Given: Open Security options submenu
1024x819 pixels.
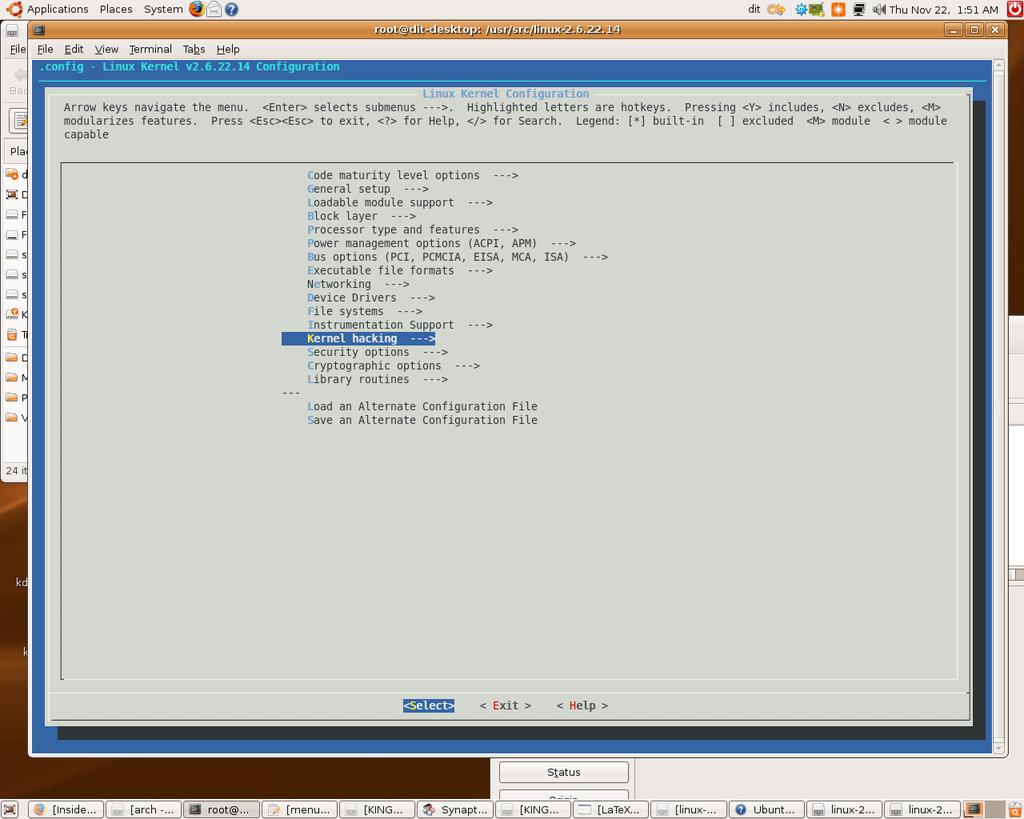Looking at the screenshot, I should pos(377,352).
